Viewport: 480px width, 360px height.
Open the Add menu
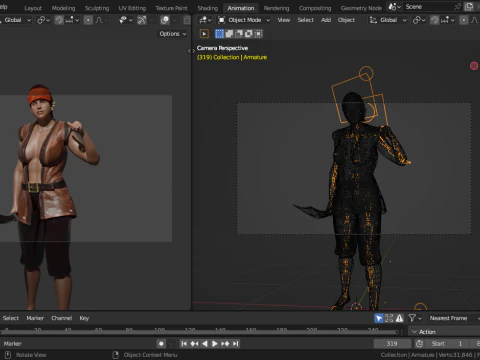point(326,20)
